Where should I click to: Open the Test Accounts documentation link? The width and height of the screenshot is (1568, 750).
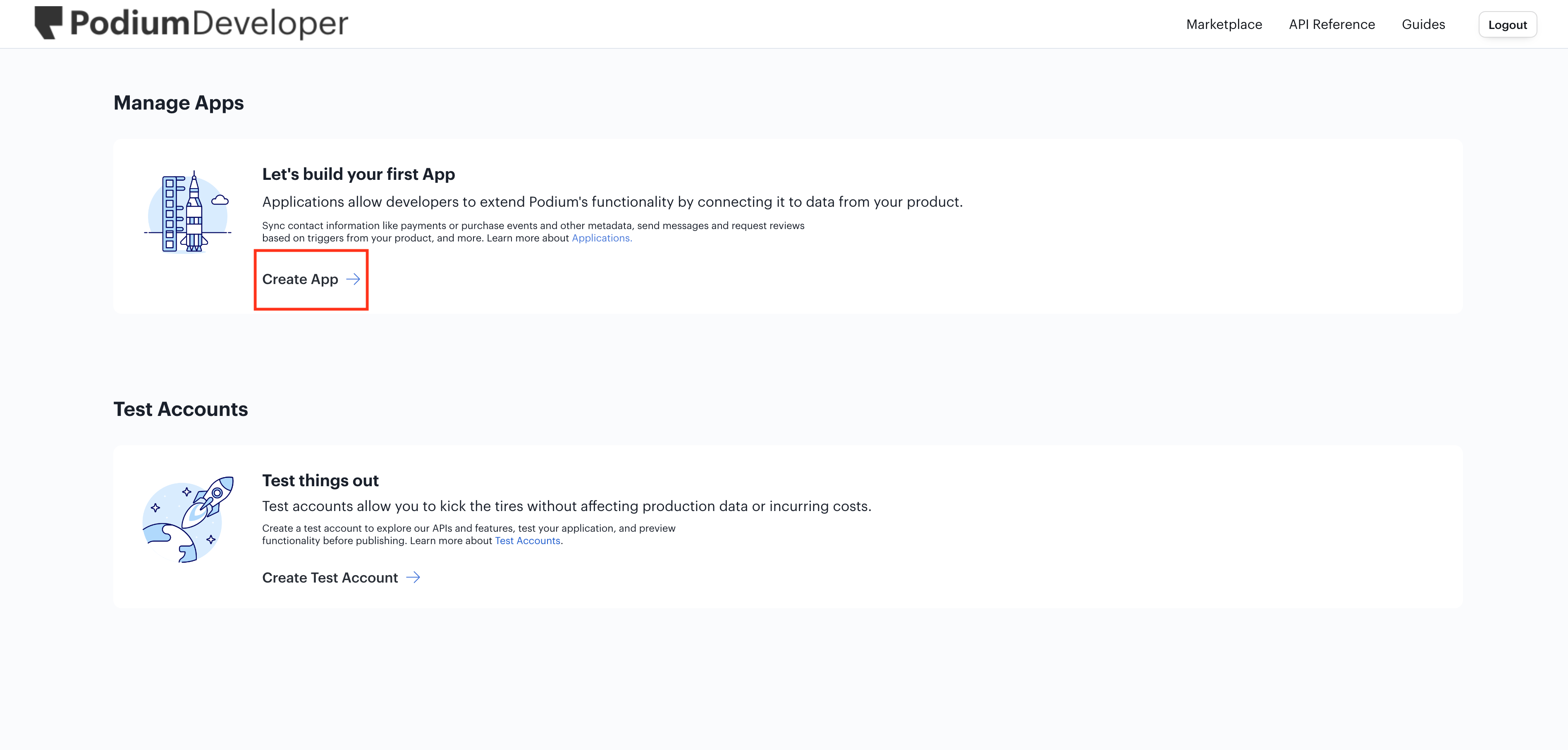527,540
